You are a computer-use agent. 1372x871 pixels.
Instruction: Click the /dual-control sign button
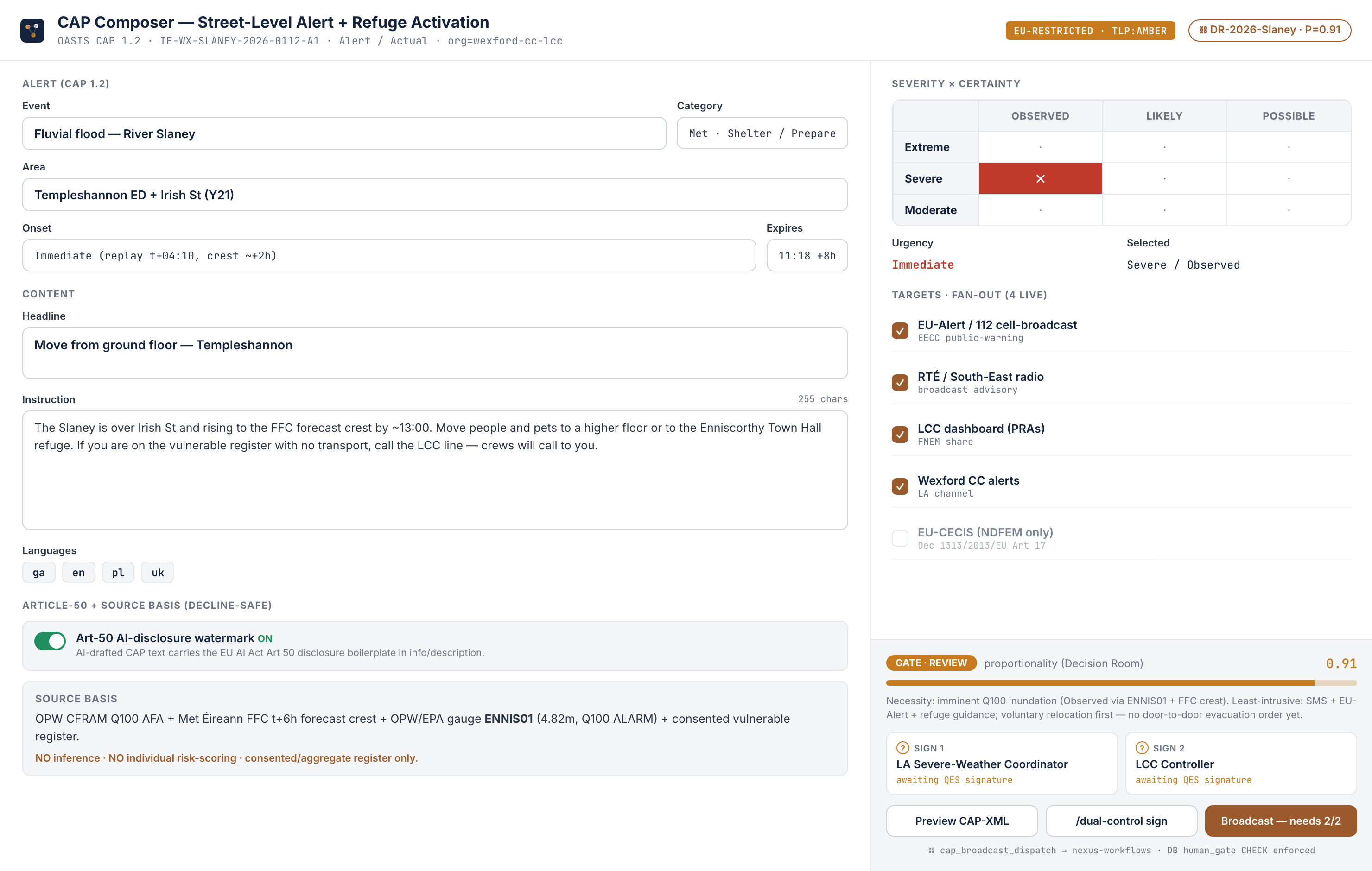click(x=1121, y=821)
